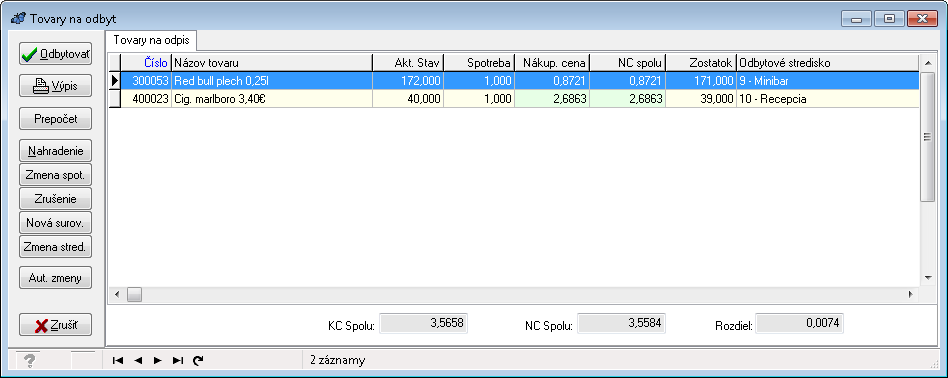Click the NC Spolu field showing 3,5584
The width and height of the screenshot is (948, 378).
(622, 323)
